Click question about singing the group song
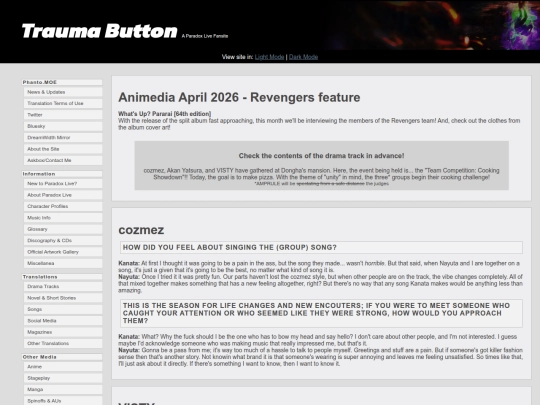540x405 pixels. click(x=321, y=247)
